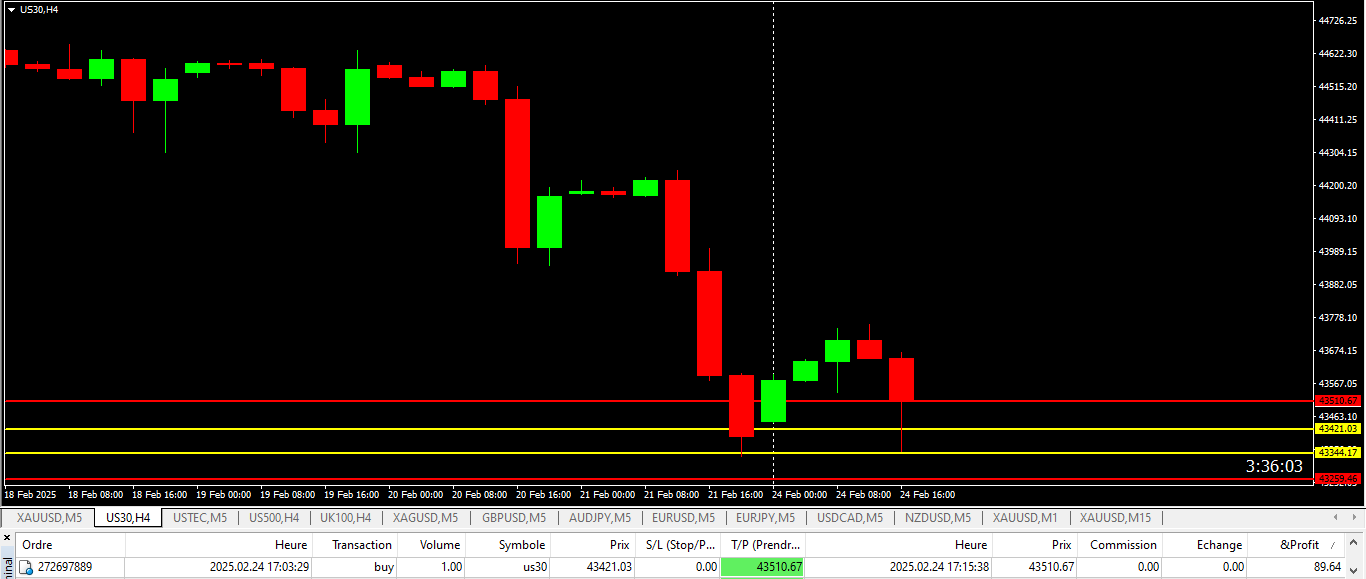The image size is (1366, 579).
Task: Click the red 43510.67 price label on axis
Action: [1338, 401]
